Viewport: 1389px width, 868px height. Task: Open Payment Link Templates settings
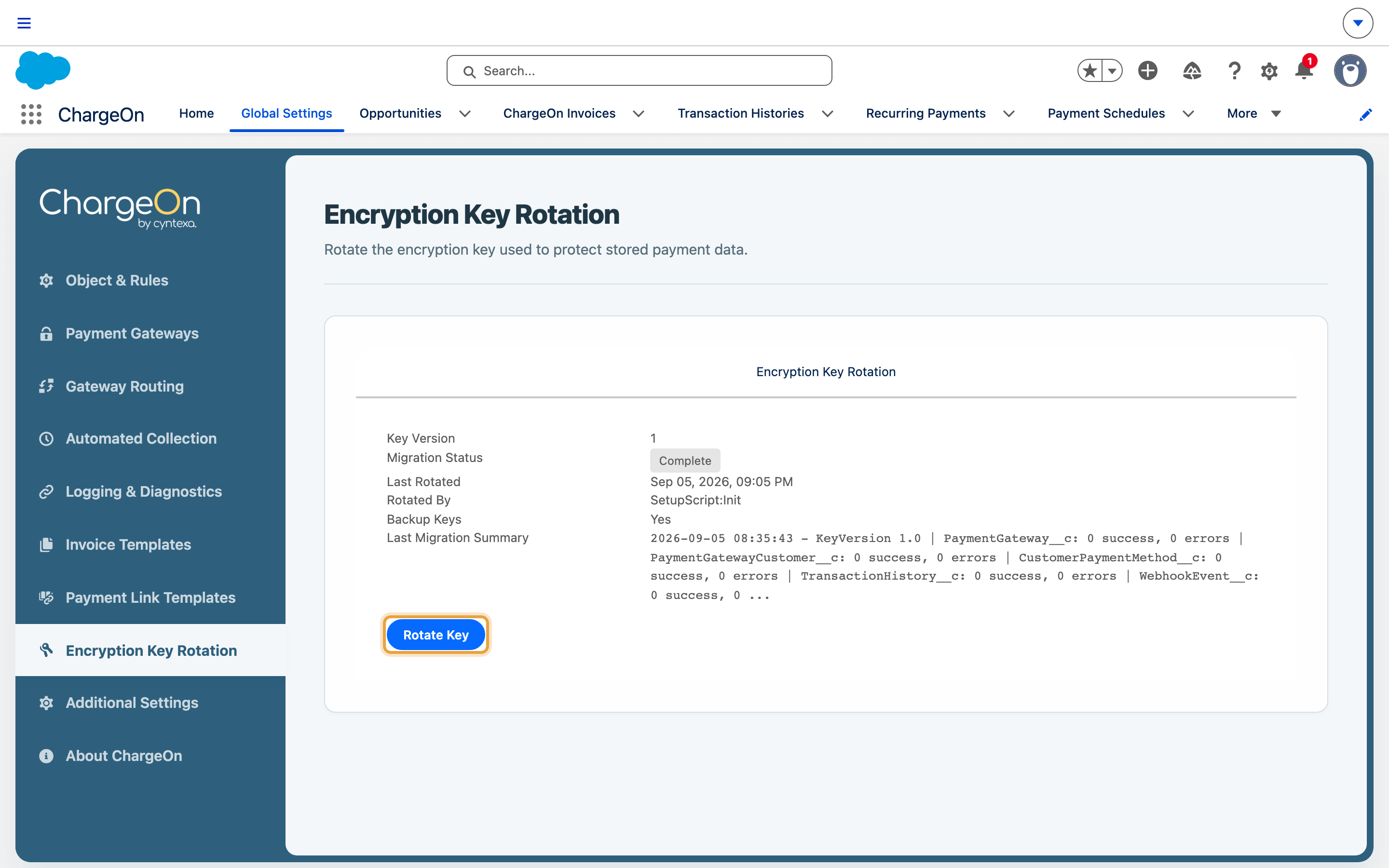click(150, 597)
